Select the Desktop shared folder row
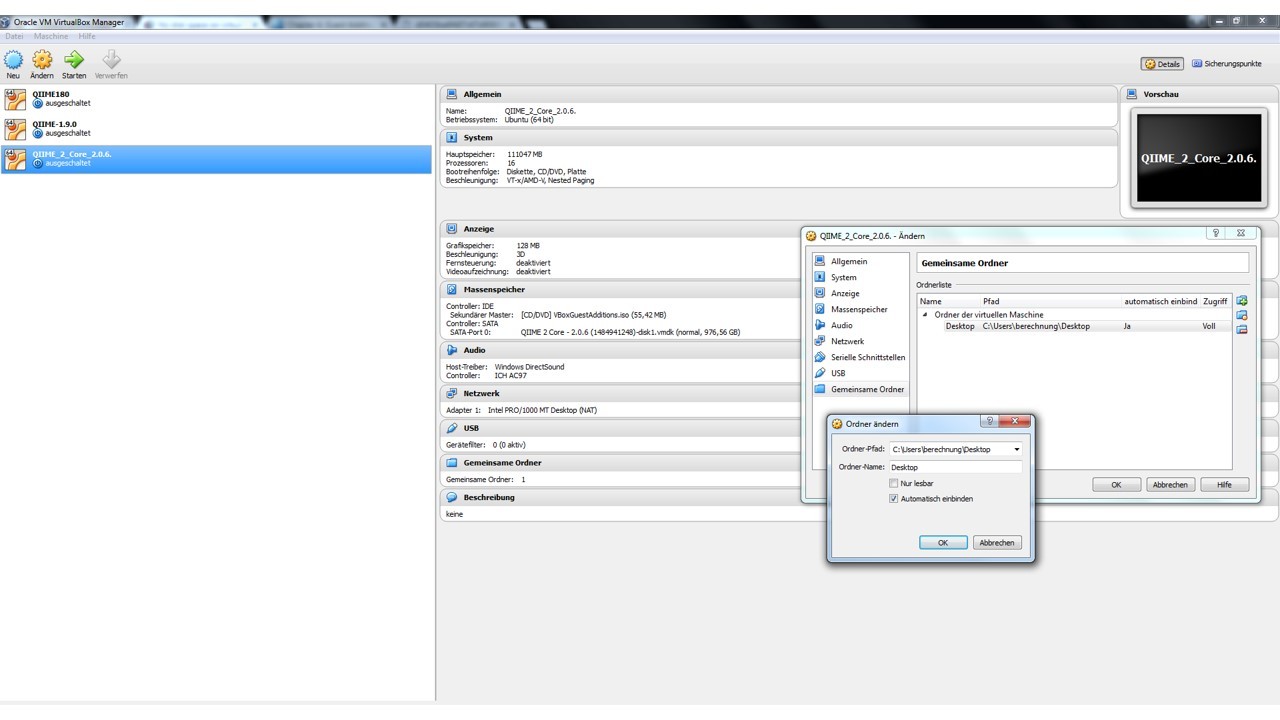 click(x=1075, y=326)
